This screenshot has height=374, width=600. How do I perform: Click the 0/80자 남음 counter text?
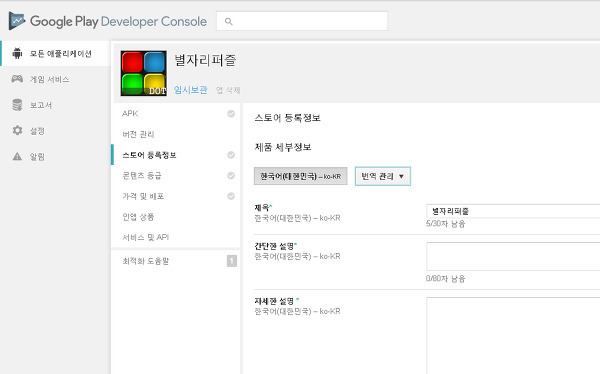point(445,279)
